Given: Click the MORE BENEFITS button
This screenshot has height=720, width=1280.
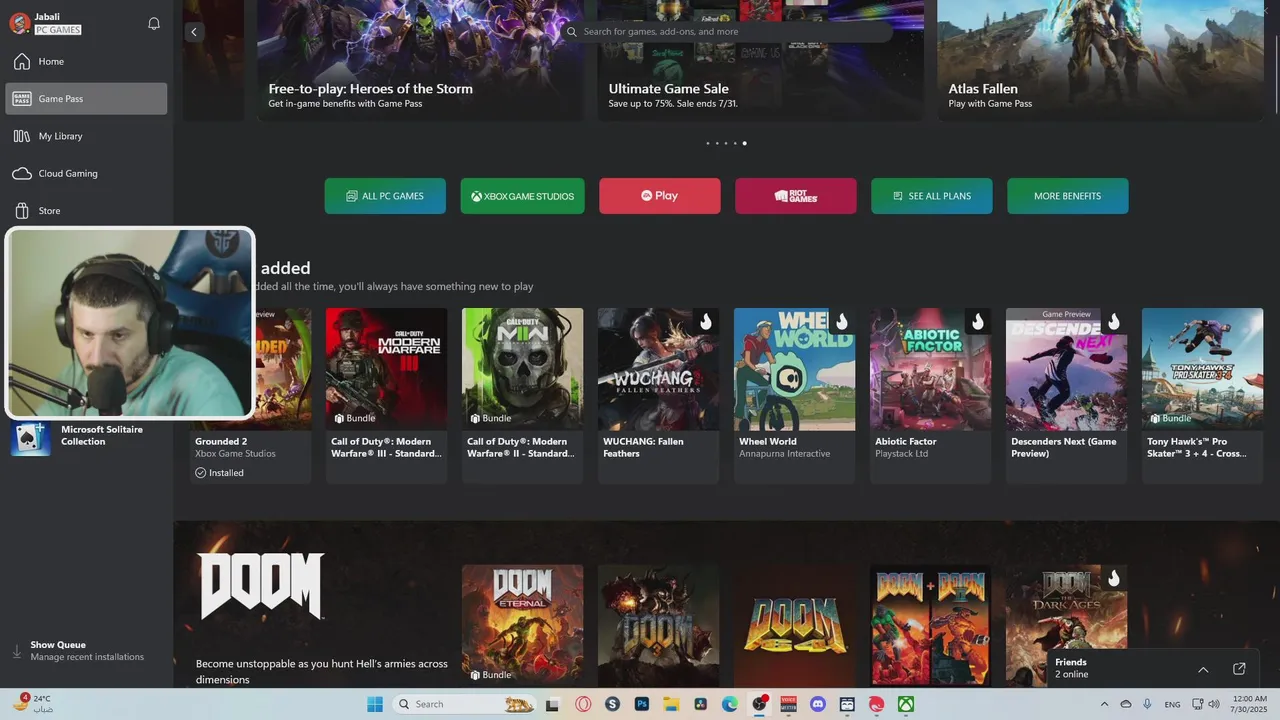Looking at the screenshot, I should (1068, 196).
